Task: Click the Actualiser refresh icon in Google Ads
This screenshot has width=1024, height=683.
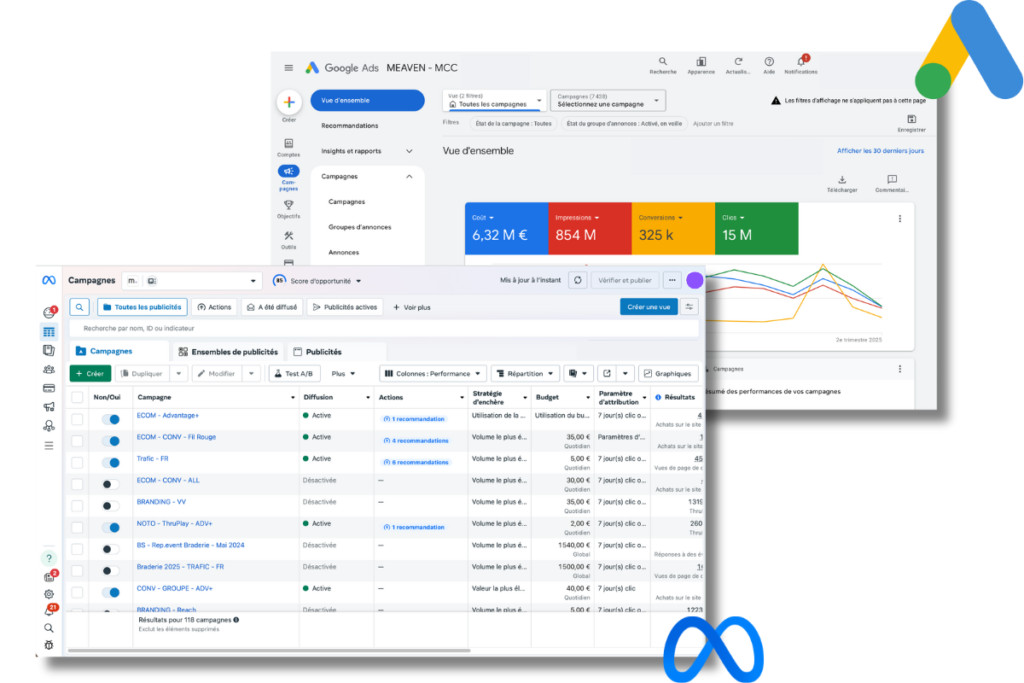Action: (738, 62)
